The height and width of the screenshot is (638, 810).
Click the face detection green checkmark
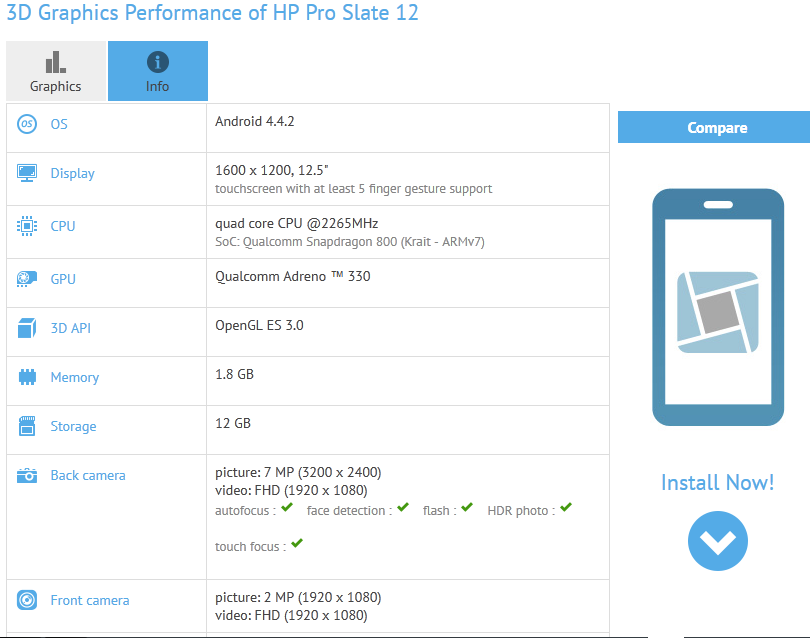click(403, 507)
